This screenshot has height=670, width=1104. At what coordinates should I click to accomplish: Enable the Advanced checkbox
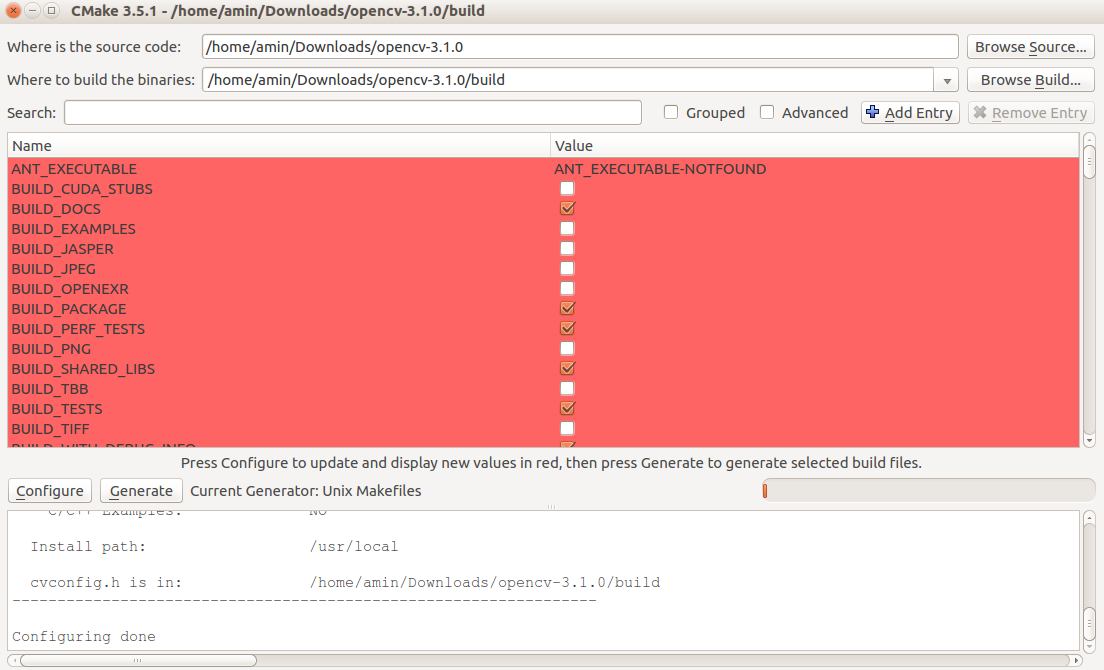(x=767, y=113)
